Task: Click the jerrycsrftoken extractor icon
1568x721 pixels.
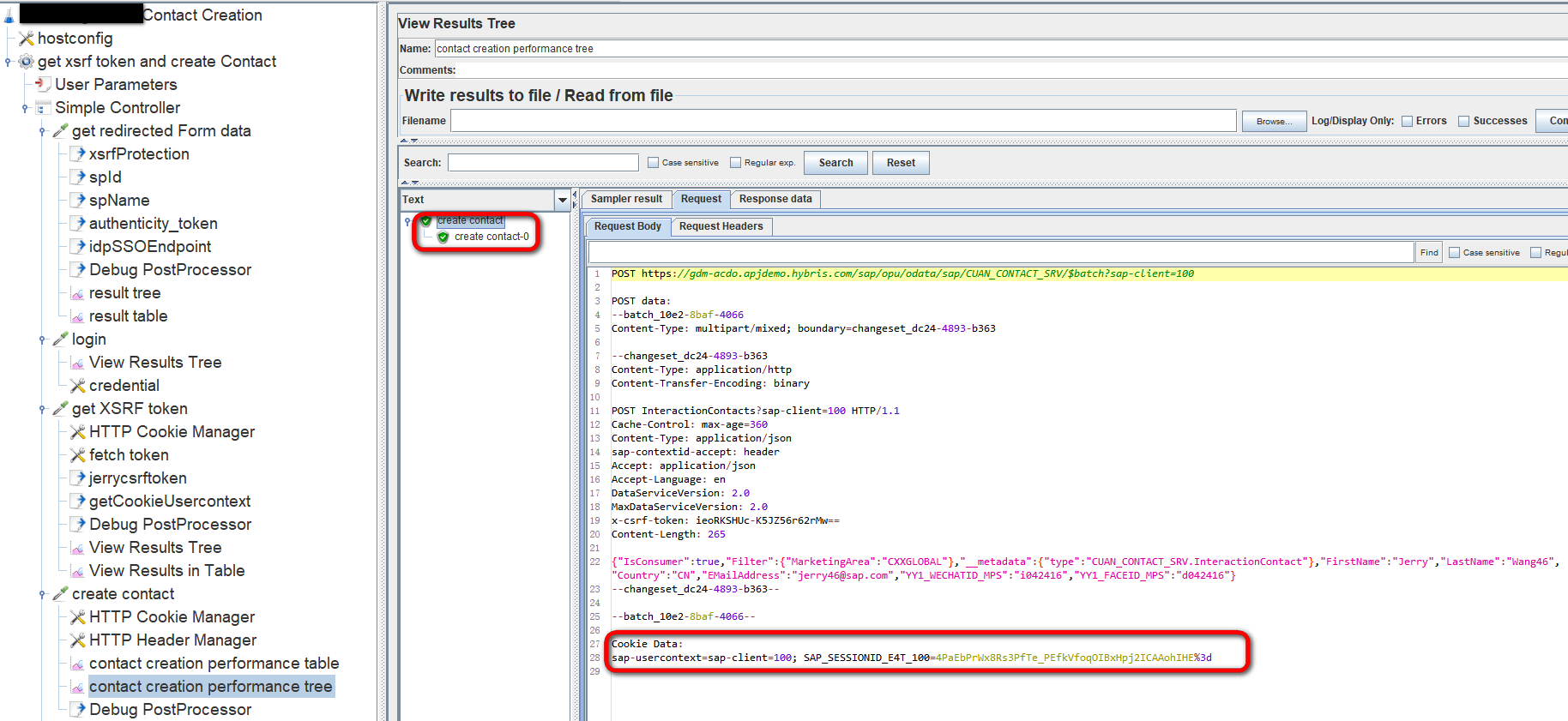Action: click(x=77, y=478)
